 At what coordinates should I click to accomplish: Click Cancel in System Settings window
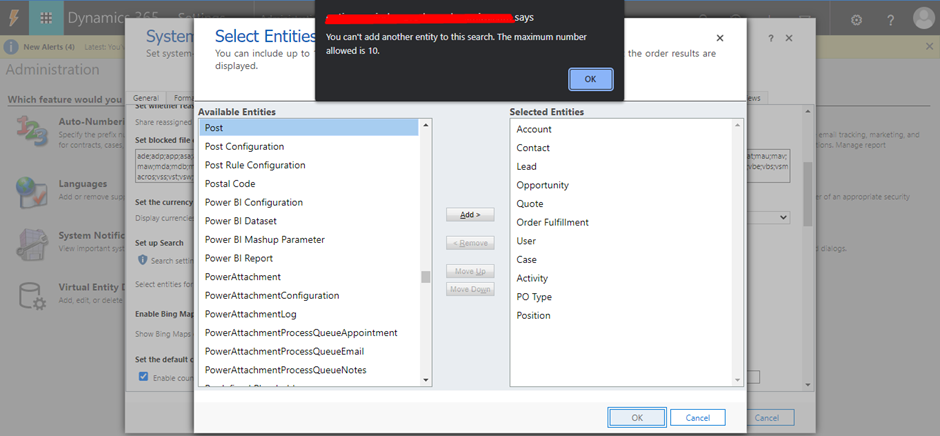pyautogui.click(x=767, y=417)
